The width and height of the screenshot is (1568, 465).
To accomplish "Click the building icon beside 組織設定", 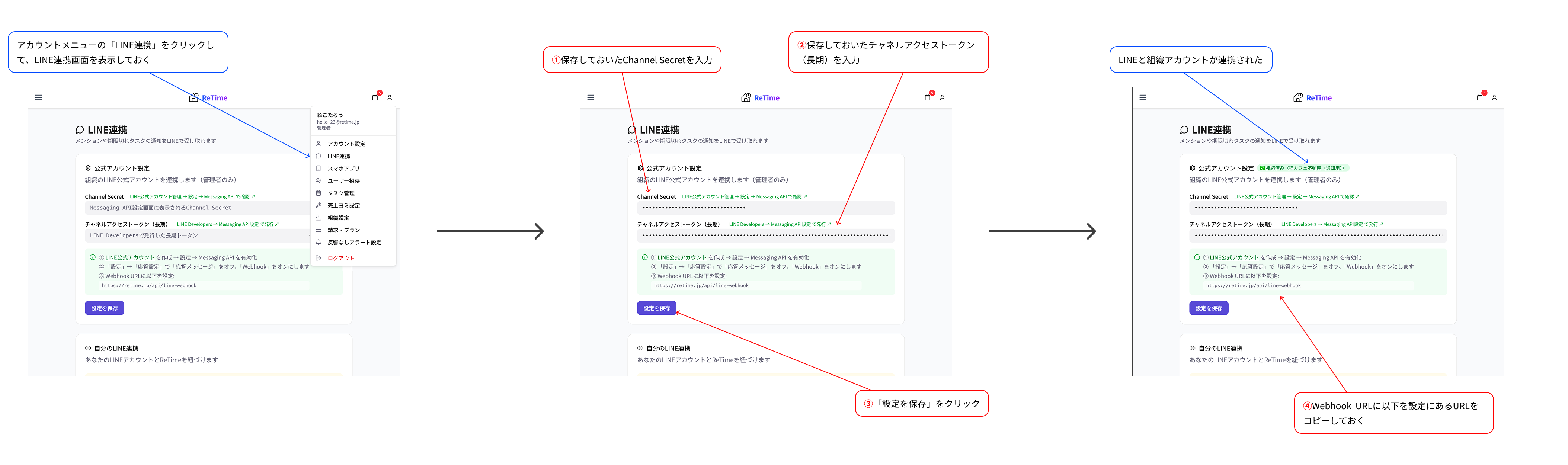I will tap(319, 218).
